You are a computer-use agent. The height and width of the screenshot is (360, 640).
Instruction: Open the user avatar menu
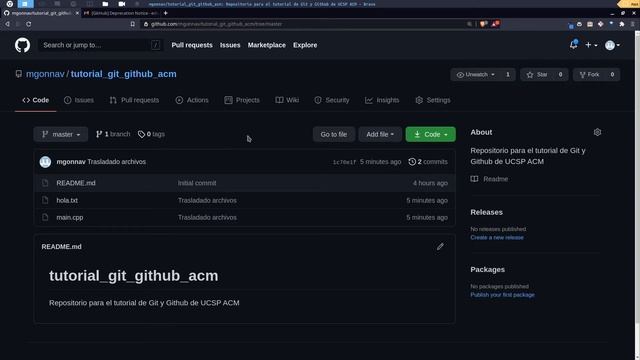pos(612,45)
